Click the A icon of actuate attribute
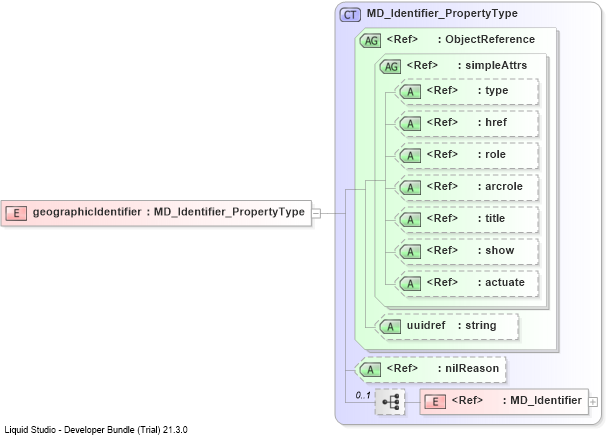 410,284
